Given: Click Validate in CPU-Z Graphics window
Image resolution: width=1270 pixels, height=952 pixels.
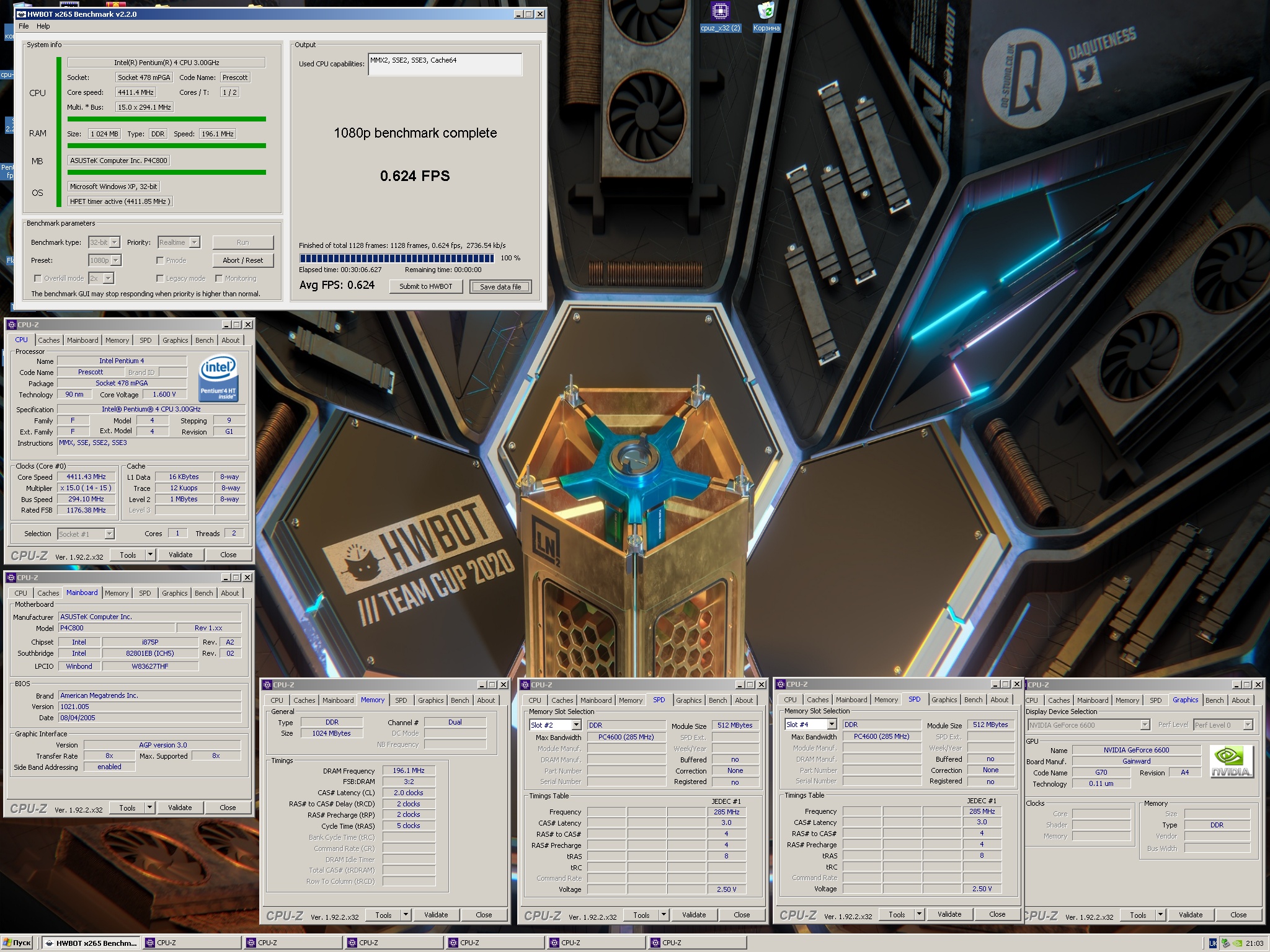Looking at the screenshot, I should 1190,915.
